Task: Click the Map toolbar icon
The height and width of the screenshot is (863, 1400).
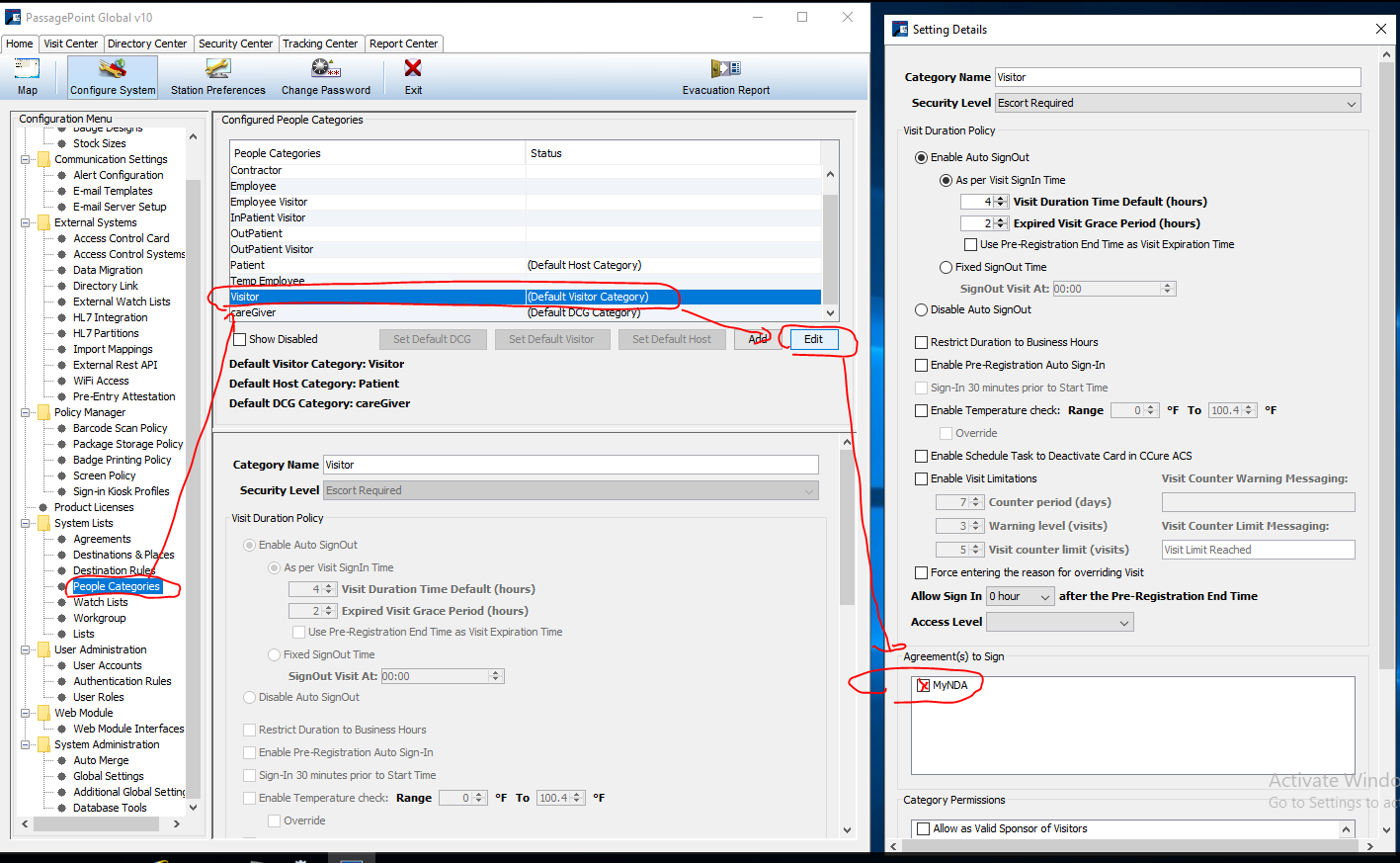Action: (27, 68)
